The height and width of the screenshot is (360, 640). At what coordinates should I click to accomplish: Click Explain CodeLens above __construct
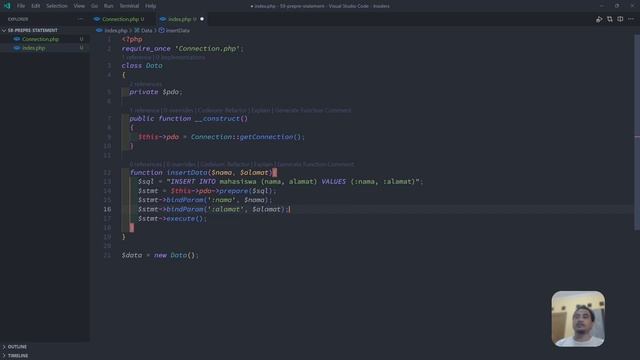point(261,110)
